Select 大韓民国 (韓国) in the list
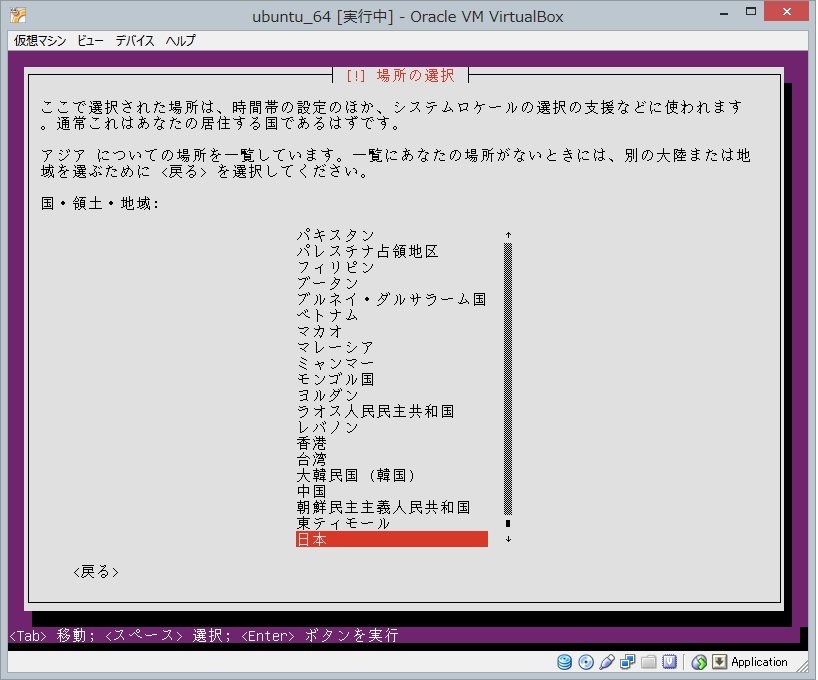The width and height of the screenshot is (818, 680). pos(356,475)
